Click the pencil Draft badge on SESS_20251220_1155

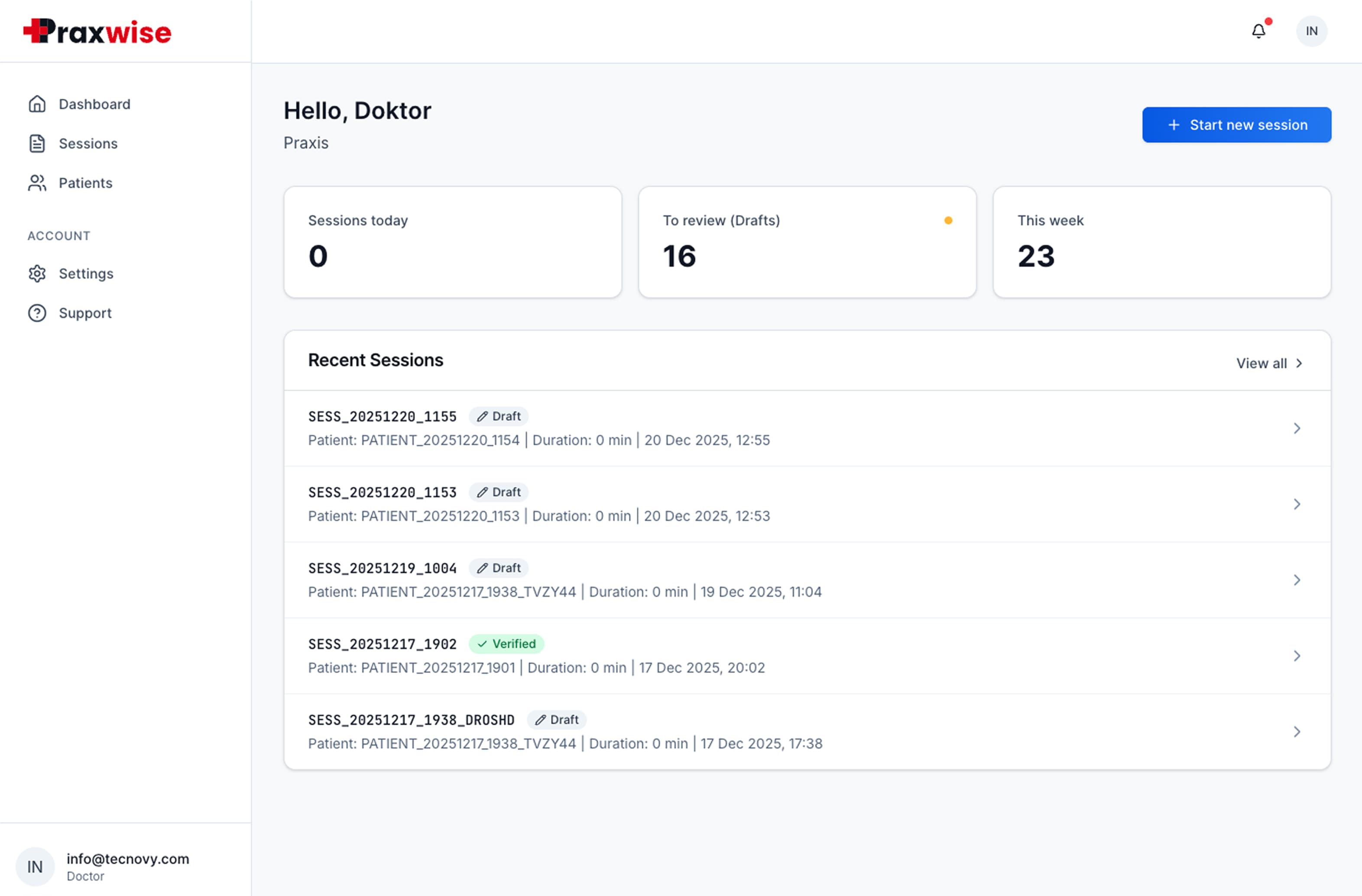click(499, 416)
